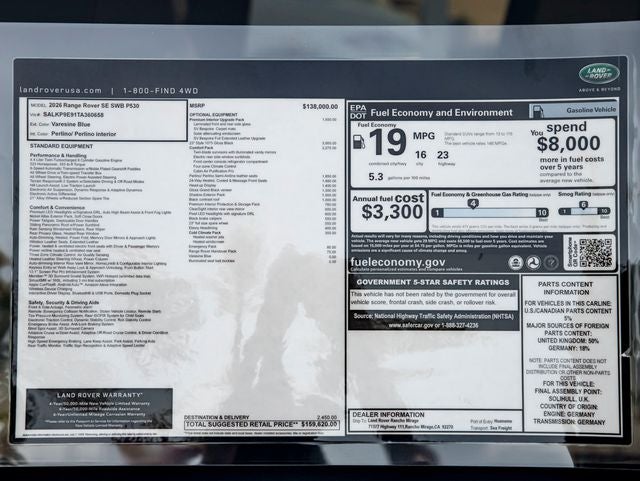Click the last agency seal beside the QR code

tap(551, 263)
